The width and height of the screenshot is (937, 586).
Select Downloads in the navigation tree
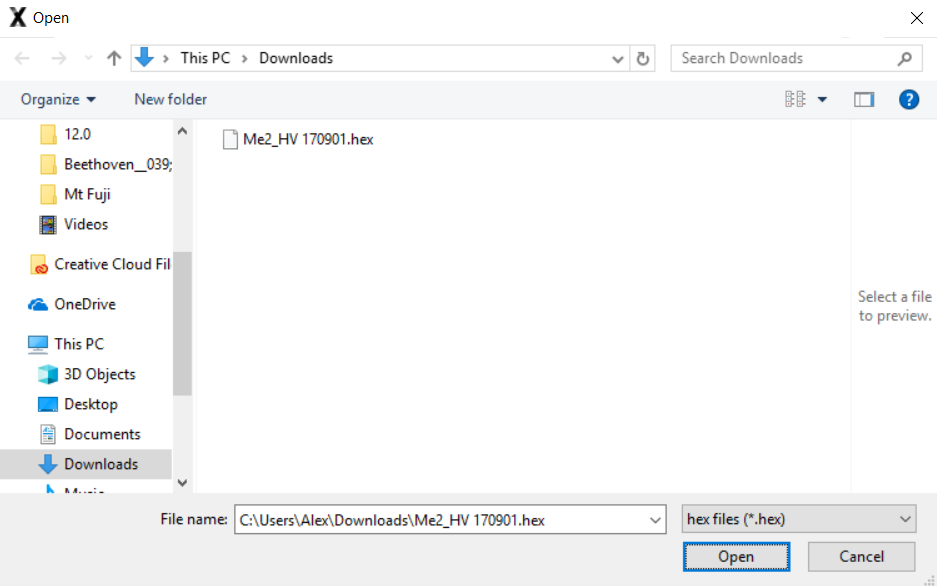coord(101,464)
